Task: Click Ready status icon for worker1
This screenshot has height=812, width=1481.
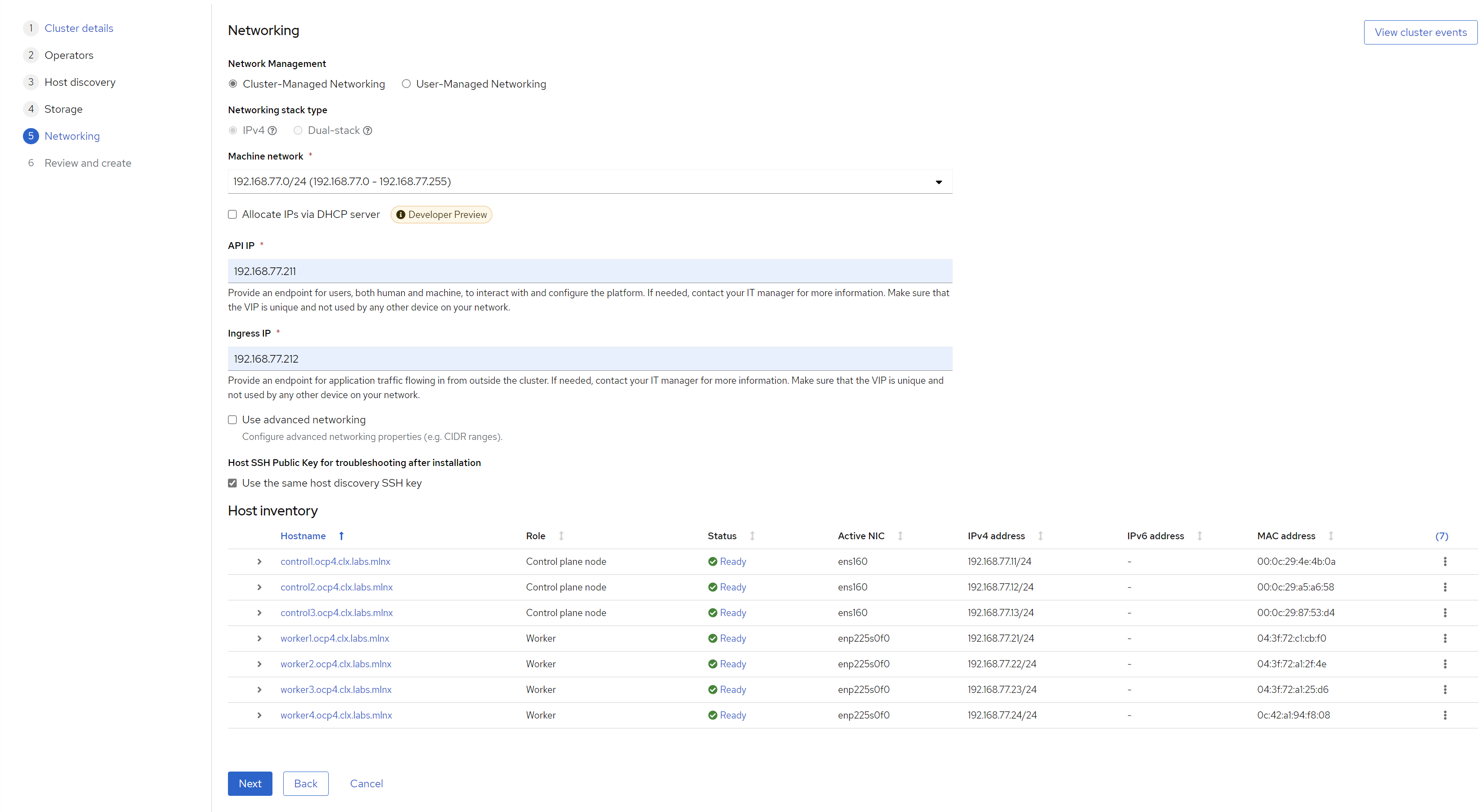Action: (x=712, y=639)
